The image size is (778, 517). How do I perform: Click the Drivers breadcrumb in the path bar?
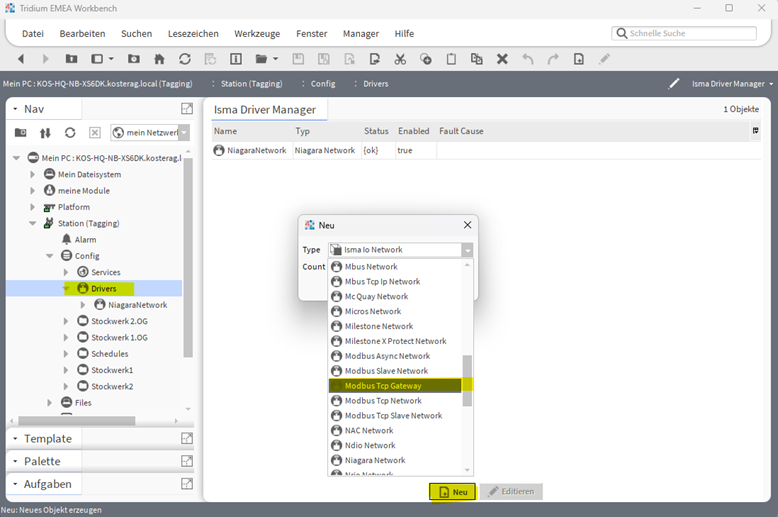point(376,84)
